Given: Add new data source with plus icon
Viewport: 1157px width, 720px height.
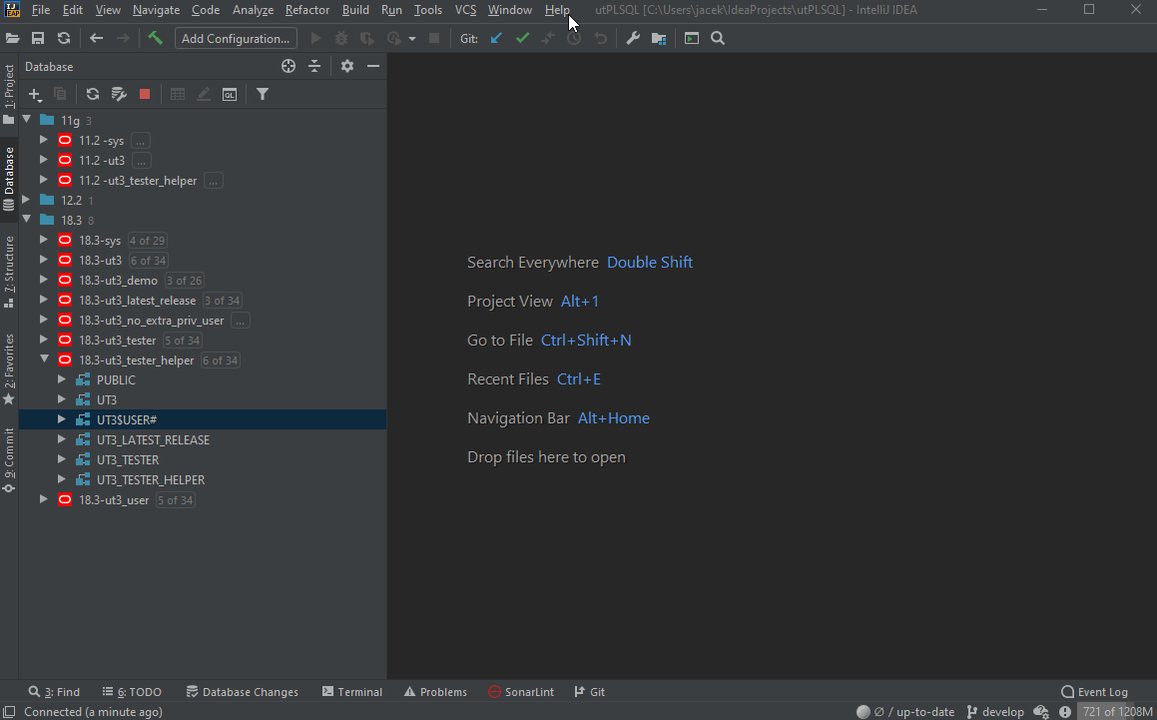Looking at the screenshot, I should click(x=35, y=94).
